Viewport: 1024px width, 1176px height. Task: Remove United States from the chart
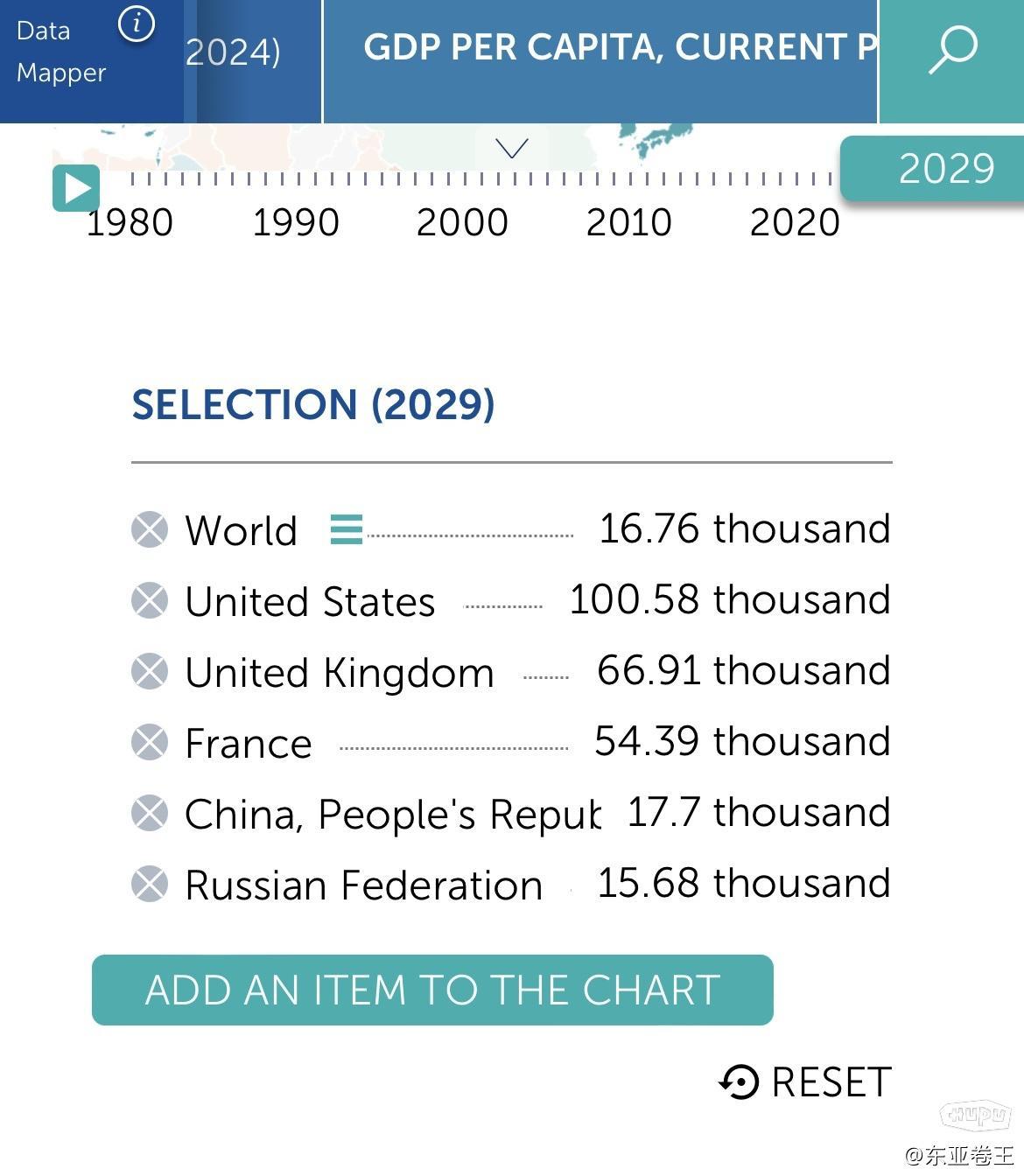pyautogui.click(x=148, y=601)
